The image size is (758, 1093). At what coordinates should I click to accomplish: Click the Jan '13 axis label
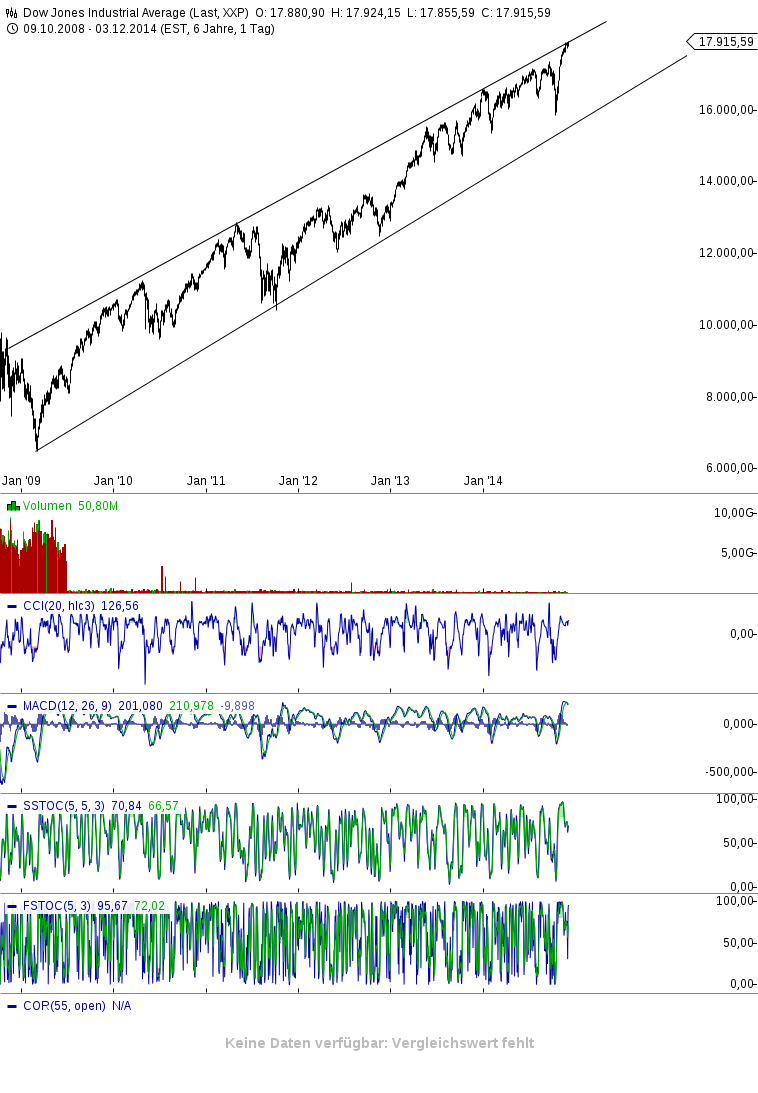(391, 481)
